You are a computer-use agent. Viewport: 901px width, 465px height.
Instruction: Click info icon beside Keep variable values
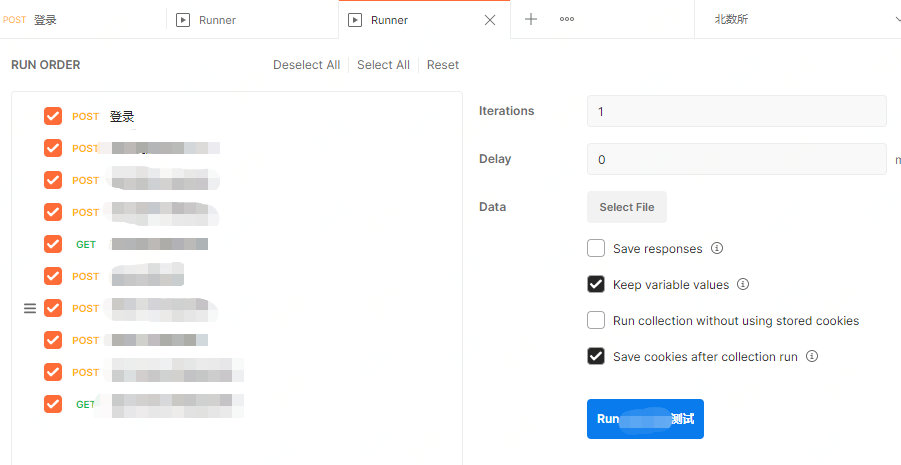[743, 284]
